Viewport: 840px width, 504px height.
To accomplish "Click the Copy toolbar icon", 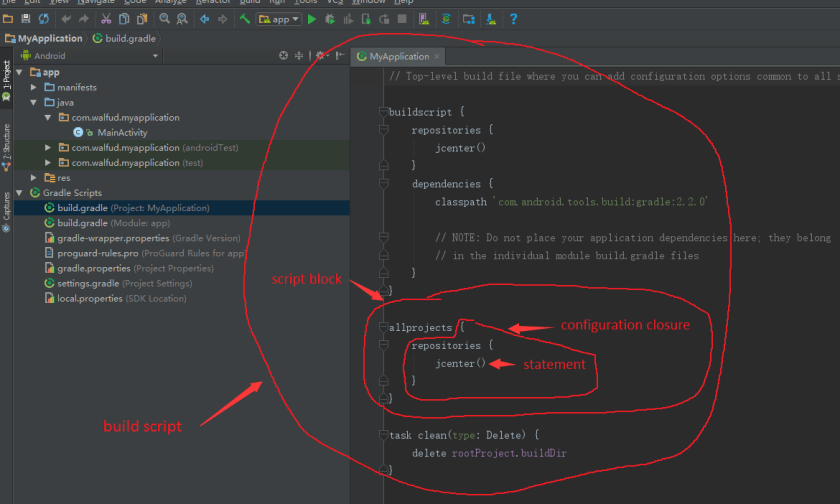I will [x=124, y=19].
